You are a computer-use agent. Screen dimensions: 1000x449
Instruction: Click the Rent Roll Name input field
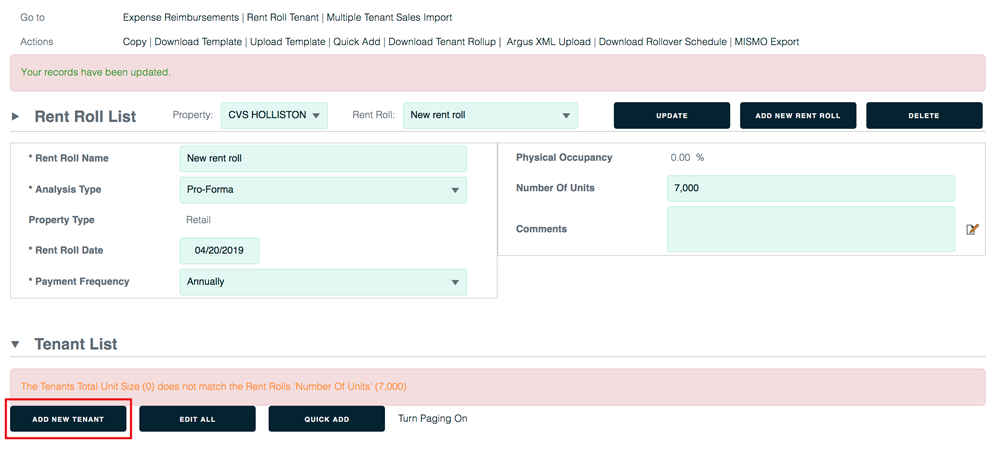[323, 158]
